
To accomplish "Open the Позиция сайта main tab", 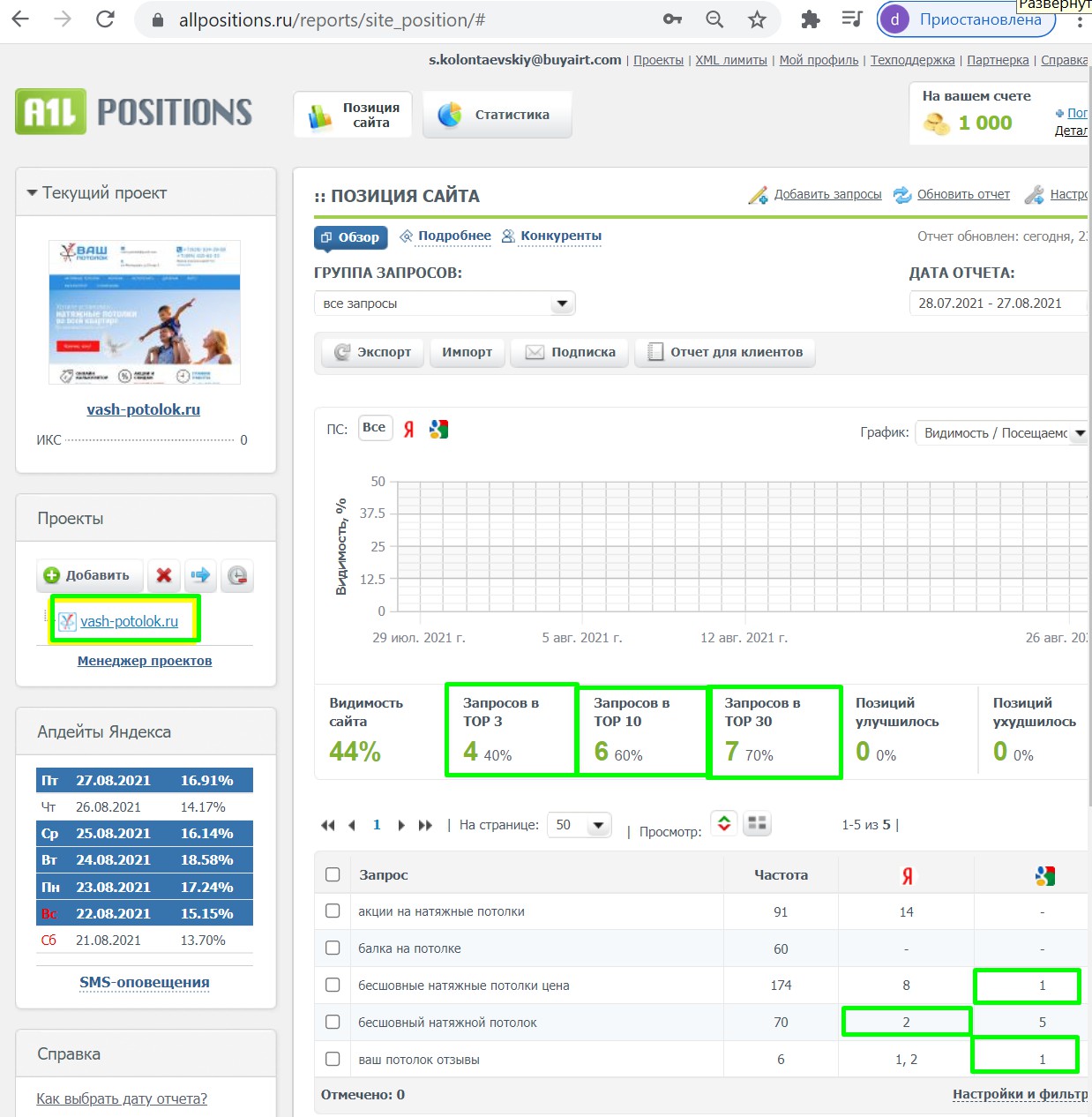I will pyautogui.click(x=354, y=115).
